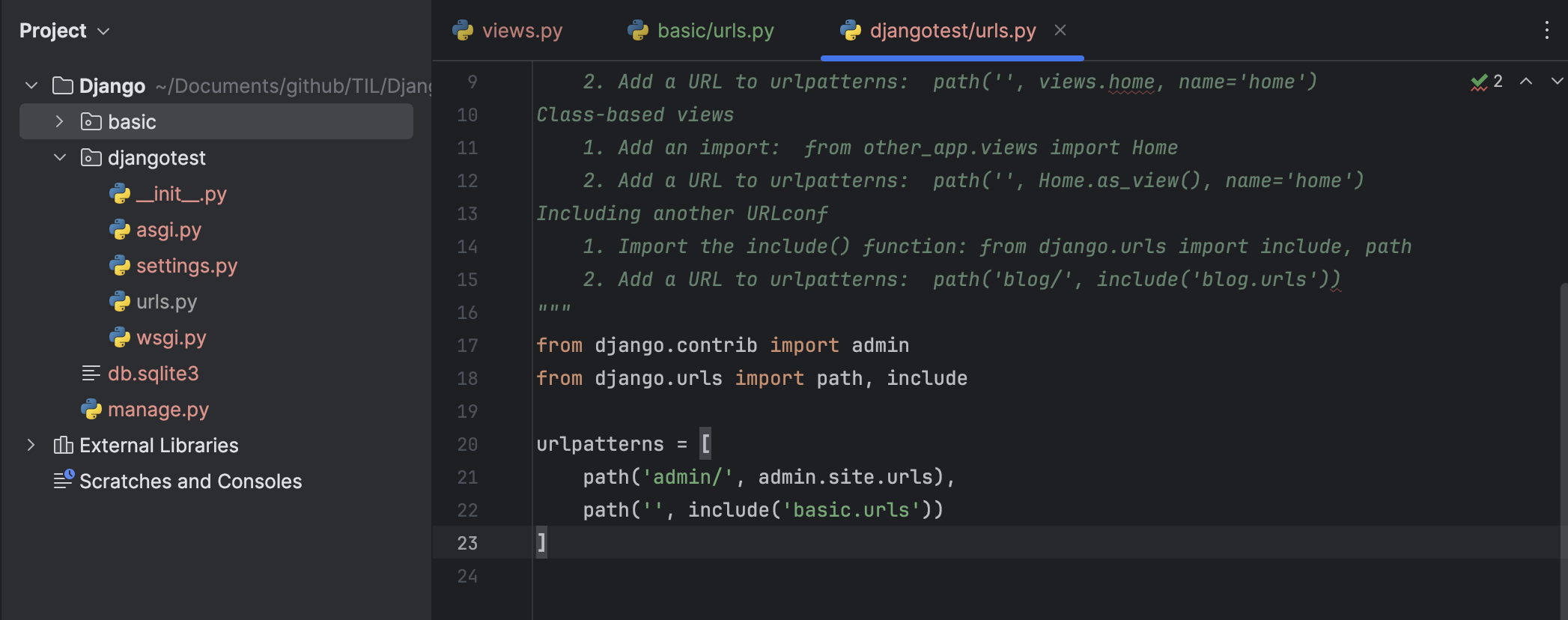This screenshot has height=620, width=1568.
Task: Collapse the djangotest folder
Action: [60, 157]
